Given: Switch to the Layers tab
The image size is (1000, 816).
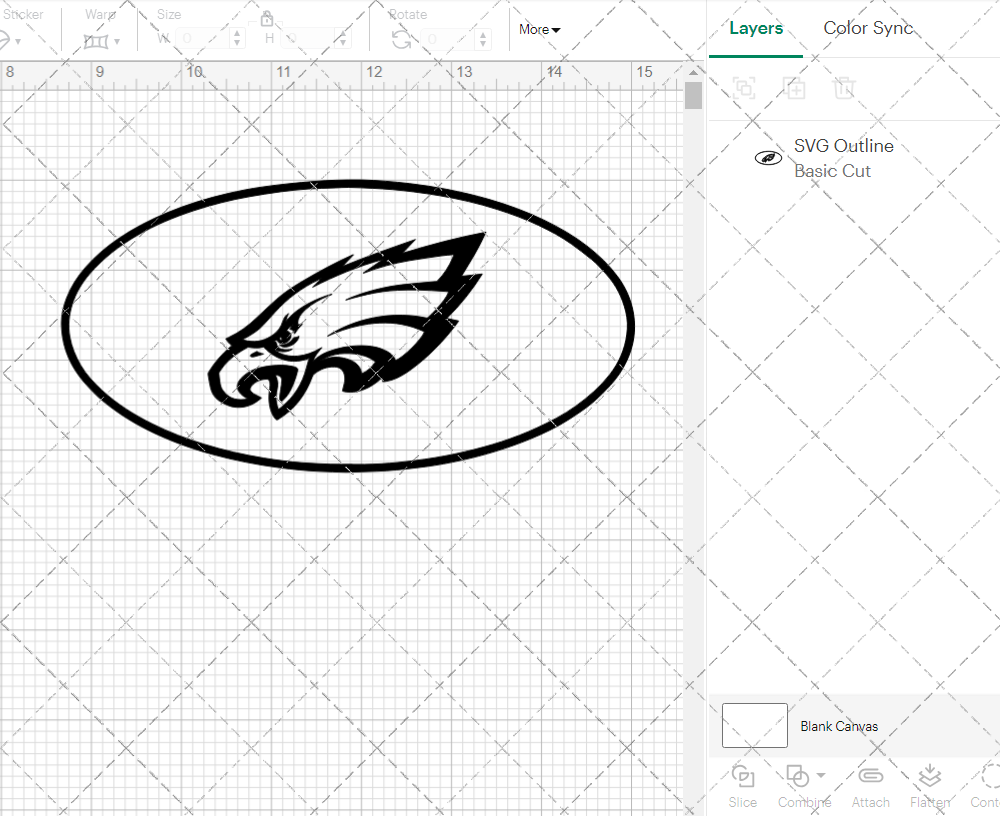Looking at the screenshot, I should pos(756,29).
